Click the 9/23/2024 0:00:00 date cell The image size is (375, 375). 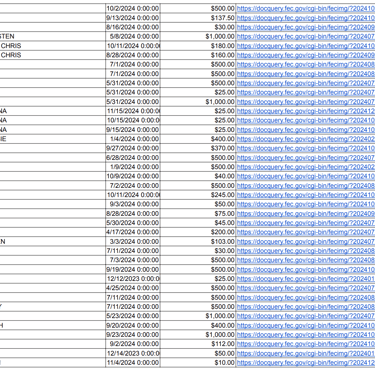tap(133, 335)
